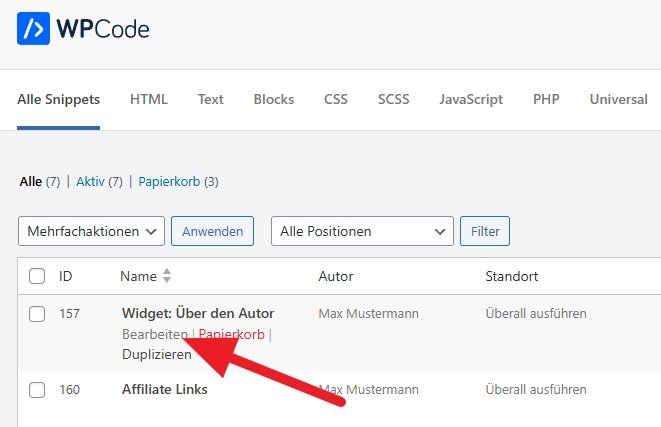Click the WPCode logo icon
This screenshot has width=661, height=427.
pyautogui.click(x=35, y=28)
